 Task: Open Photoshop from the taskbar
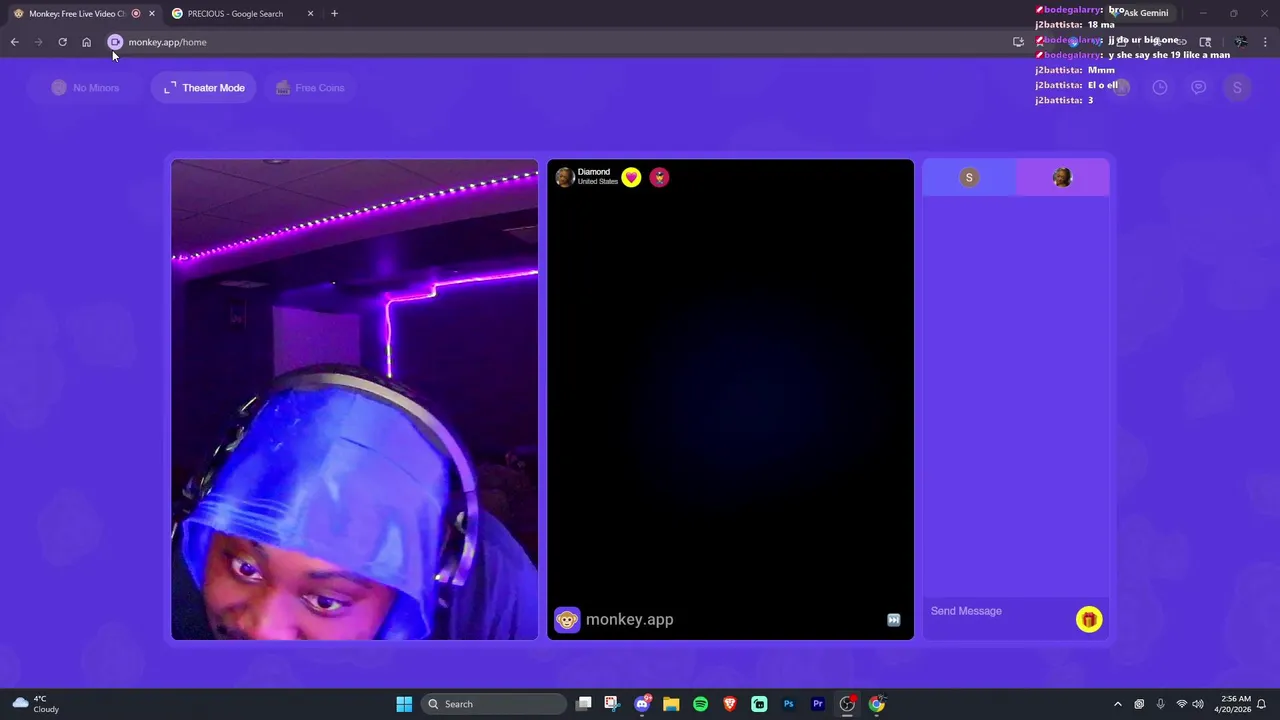pyautogui.click(x=788, y=704)
